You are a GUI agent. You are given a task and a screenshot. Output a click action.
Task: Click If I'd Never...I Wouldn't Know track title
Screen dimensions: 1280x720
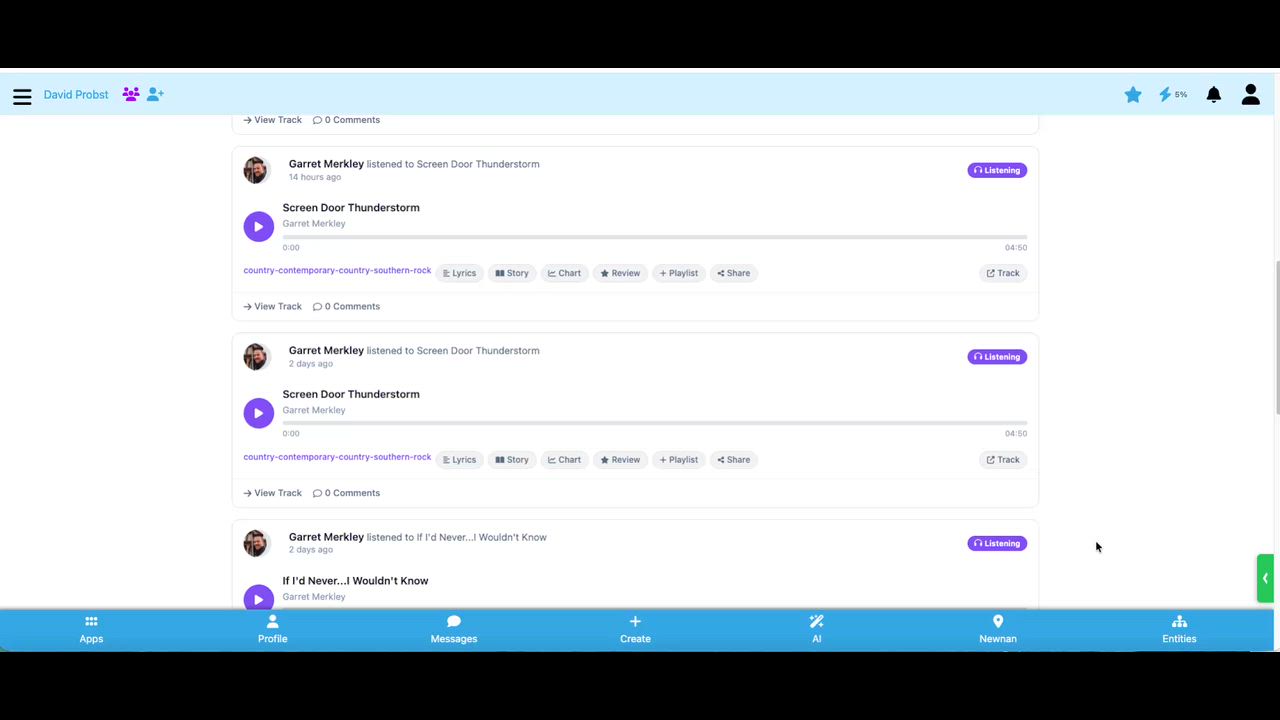click(355, 581)
